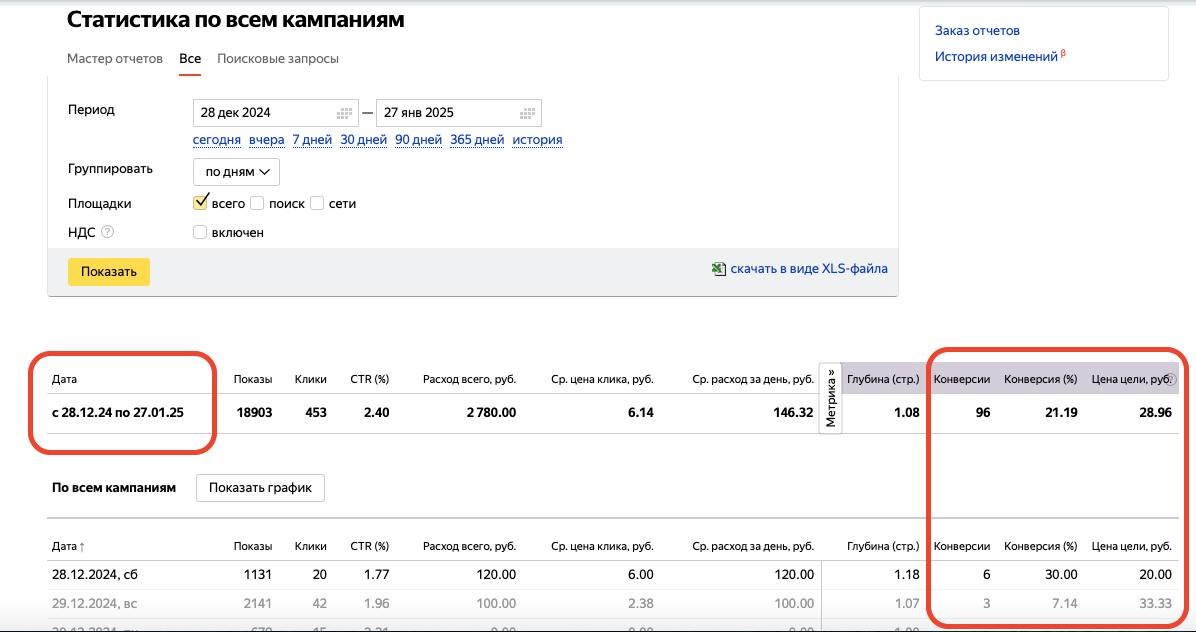
Task: Expand the vertical 'Метрика »' panel toggle
Action: [x=829, y=397]
